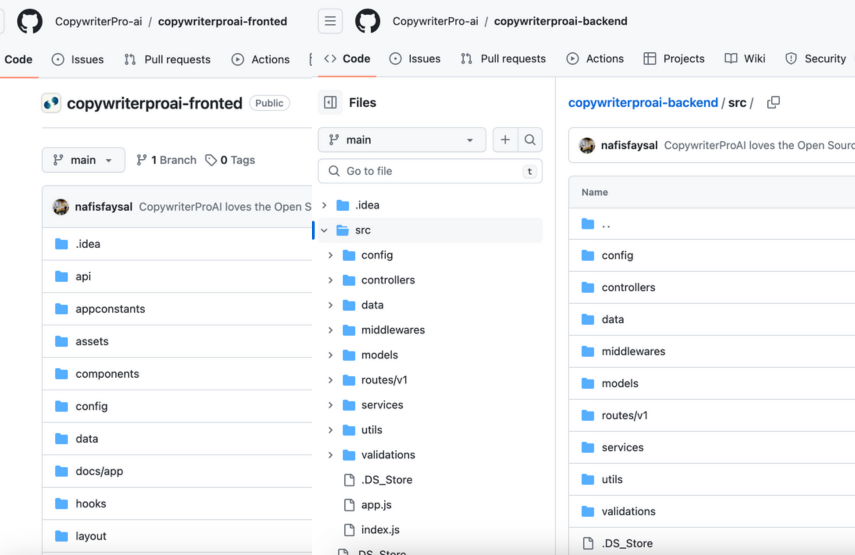Open the hamburger menu in the backend window
This screenshot has height=555, width=855.
pyautogui.click(x=330, y=21)
